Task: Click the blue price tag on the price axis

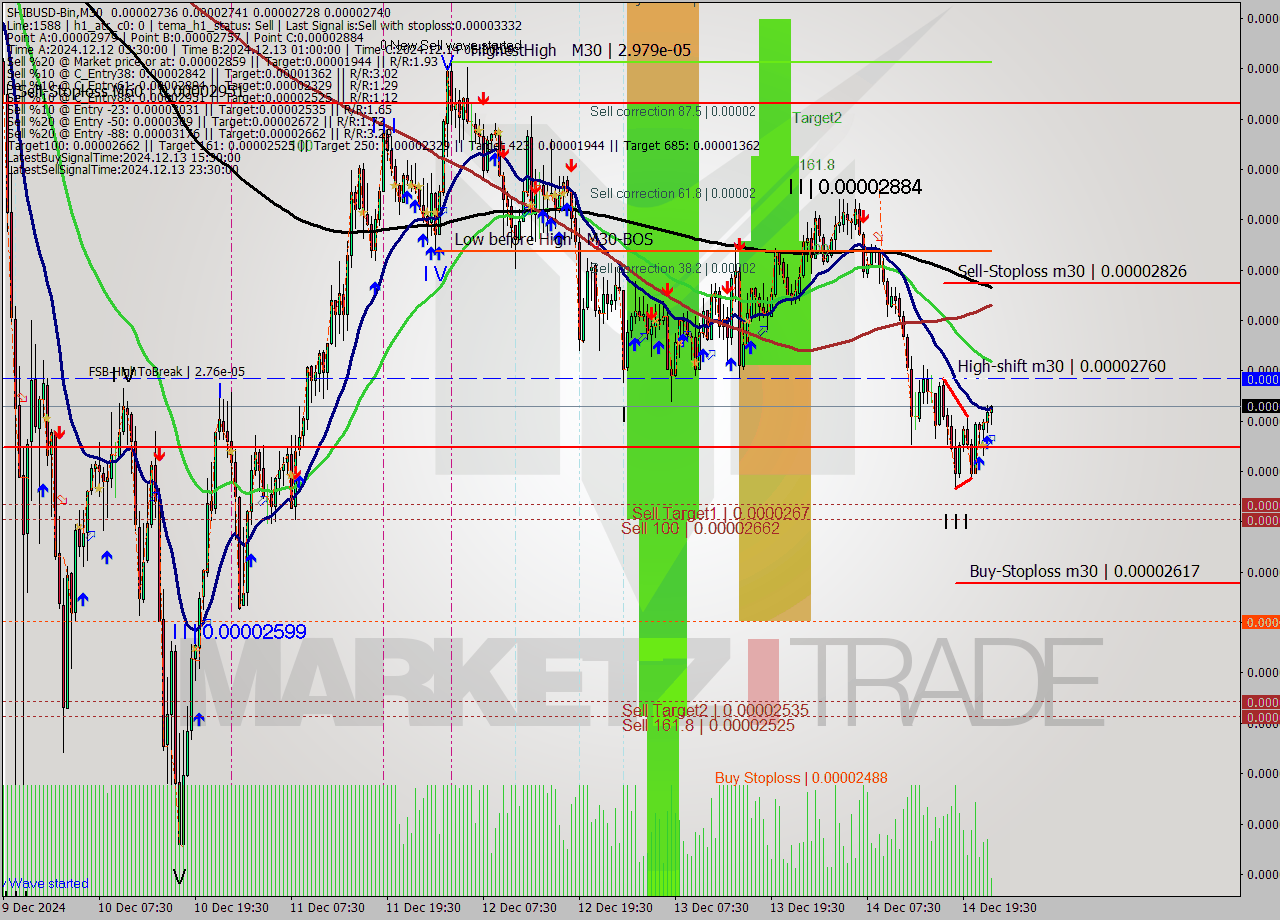Action: point(1260,379)
